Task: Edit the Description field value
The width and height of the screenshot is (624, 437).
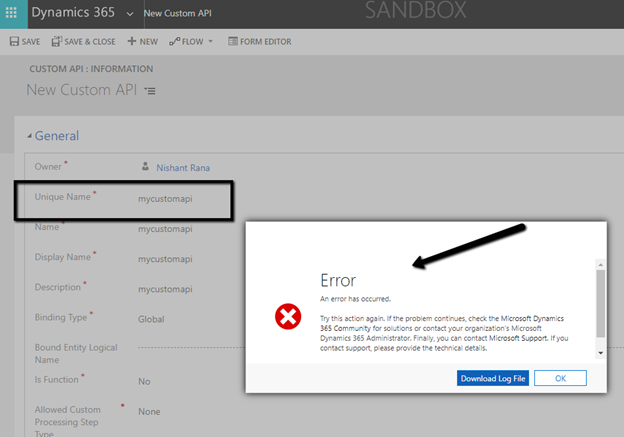Action: pyautogui.click(x=165, y=289)
